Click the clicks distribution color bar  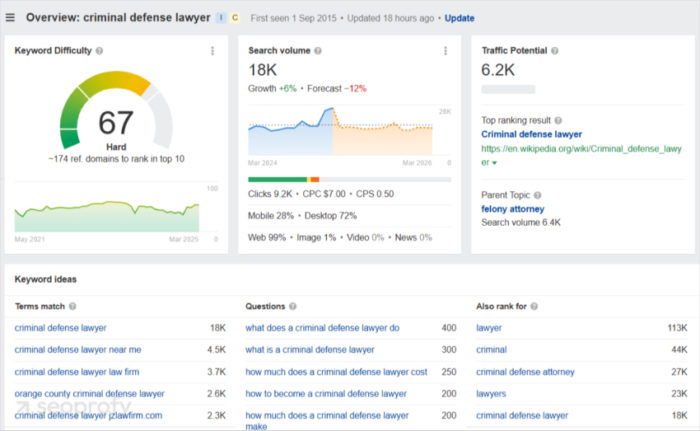[349, 180]
